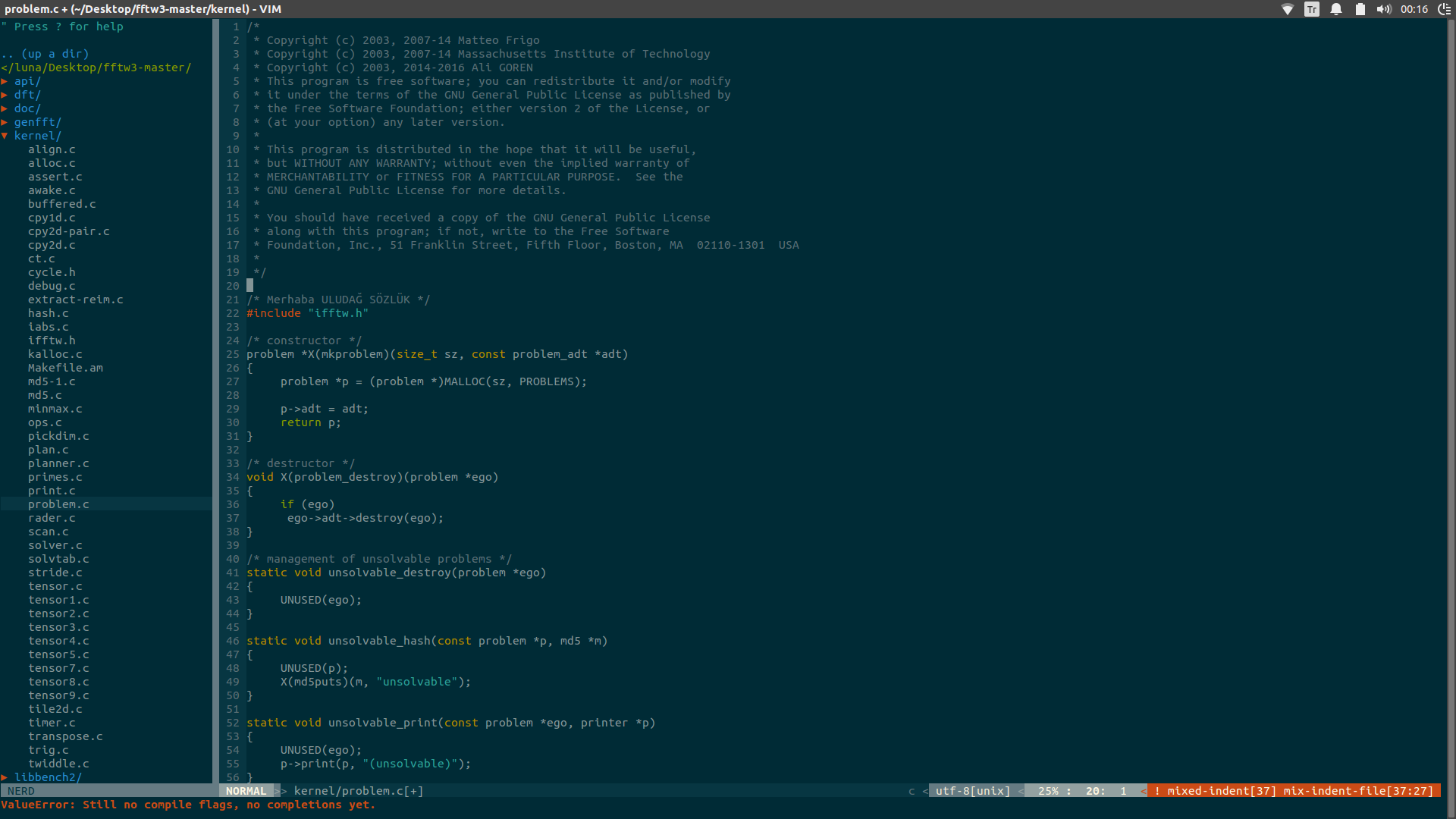Click the mixed-indent warning in status line
This screenshot has width=1456, height=819.
(x=1221, y=791)
